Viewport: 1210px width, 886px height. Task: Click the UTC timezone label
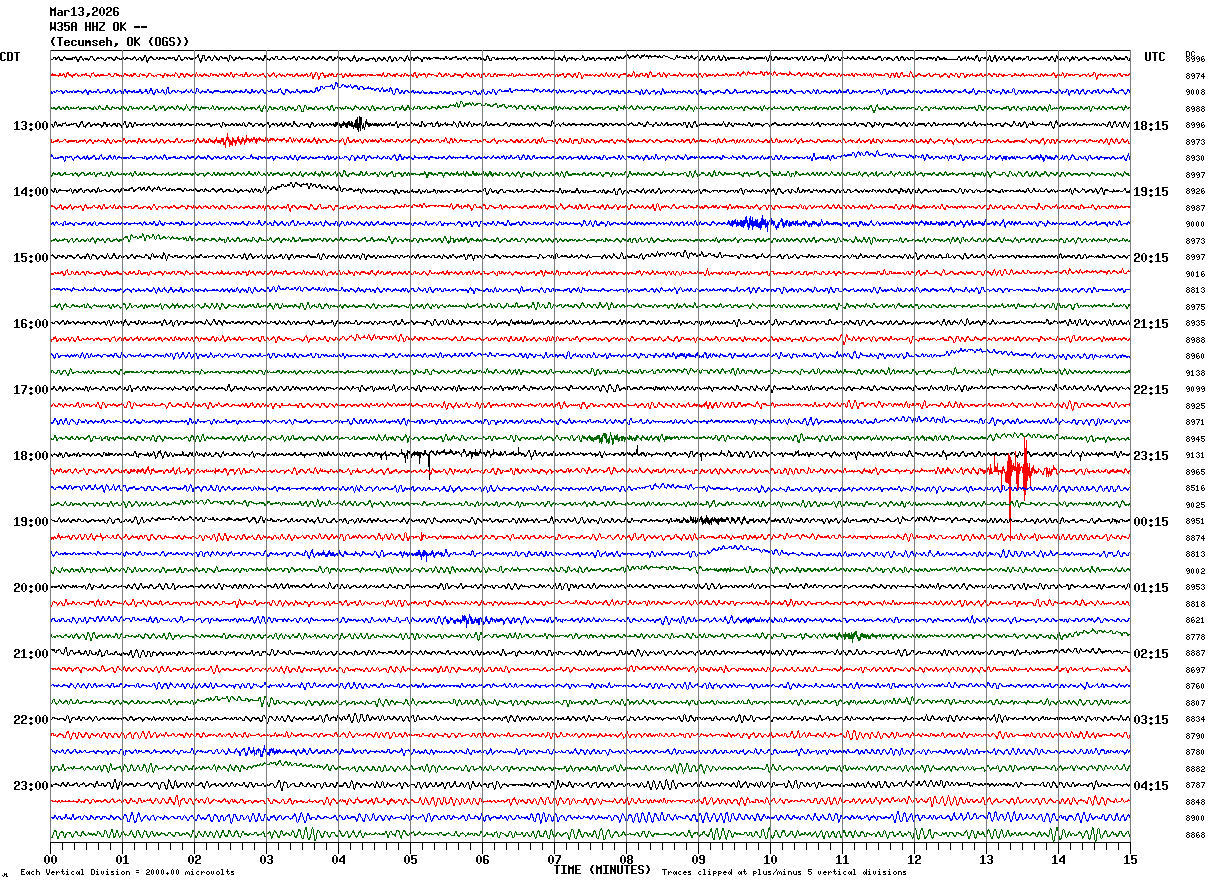coord(1155,57)
